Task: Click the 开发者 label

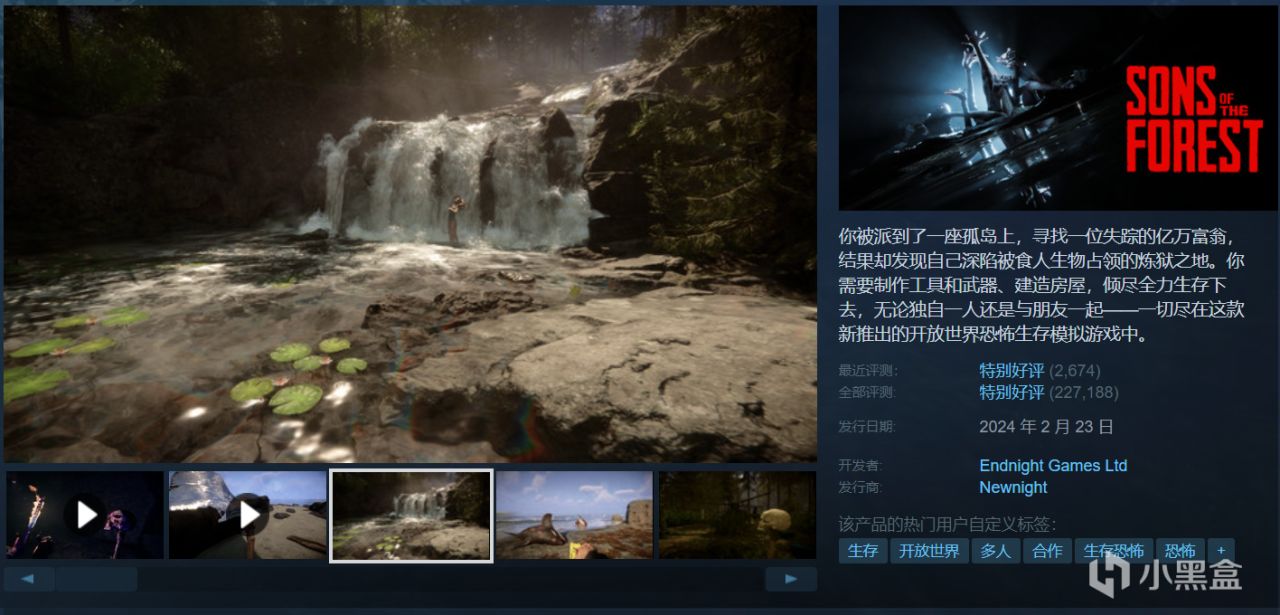Action: 861,466
